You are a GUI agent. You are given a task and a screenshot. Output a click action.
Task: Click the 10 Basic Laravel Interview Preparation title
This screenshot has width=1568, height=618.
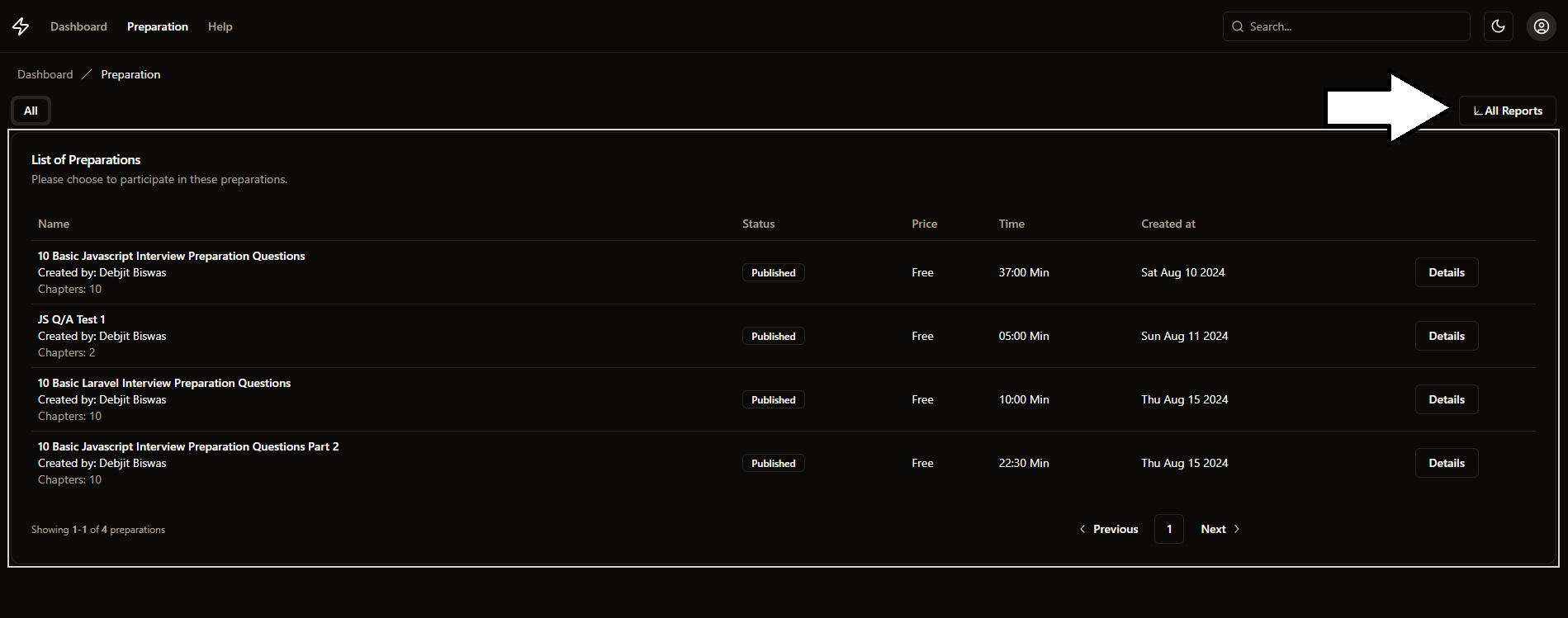click(164, 383)
